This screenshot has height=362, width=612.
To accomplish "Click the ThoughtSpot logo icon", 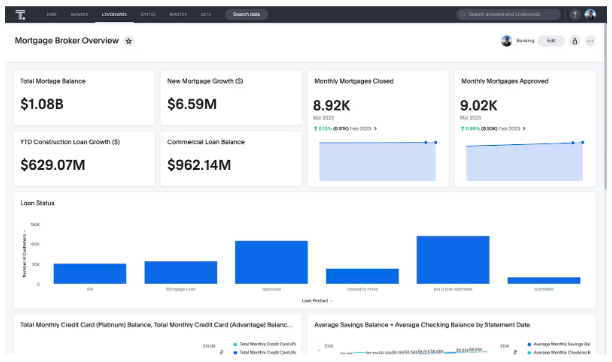I will (20, 15).
